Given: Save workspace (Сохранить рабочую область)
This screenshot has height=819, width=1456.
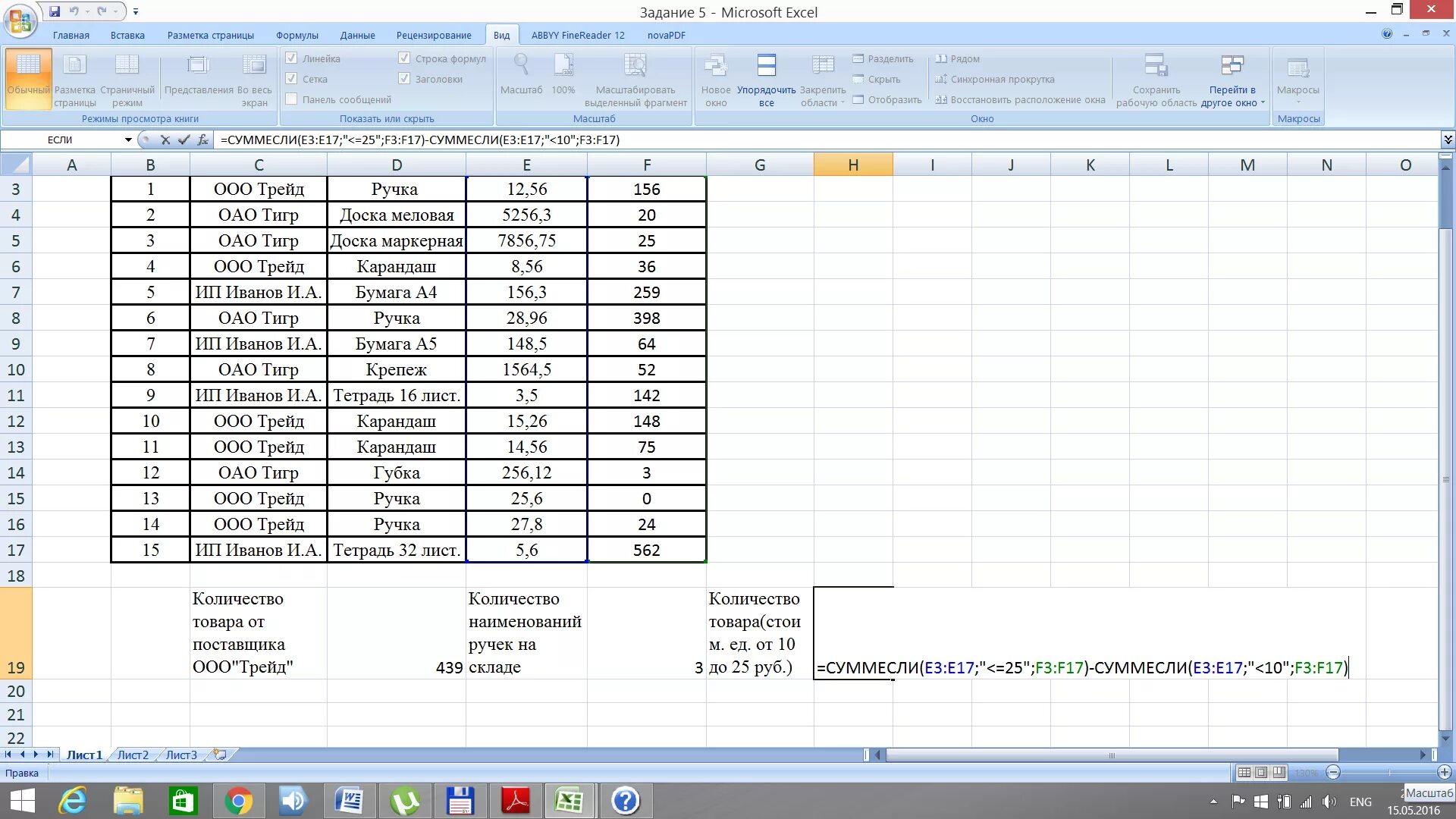Looking at the screenshot, I should click(1156, 80).
